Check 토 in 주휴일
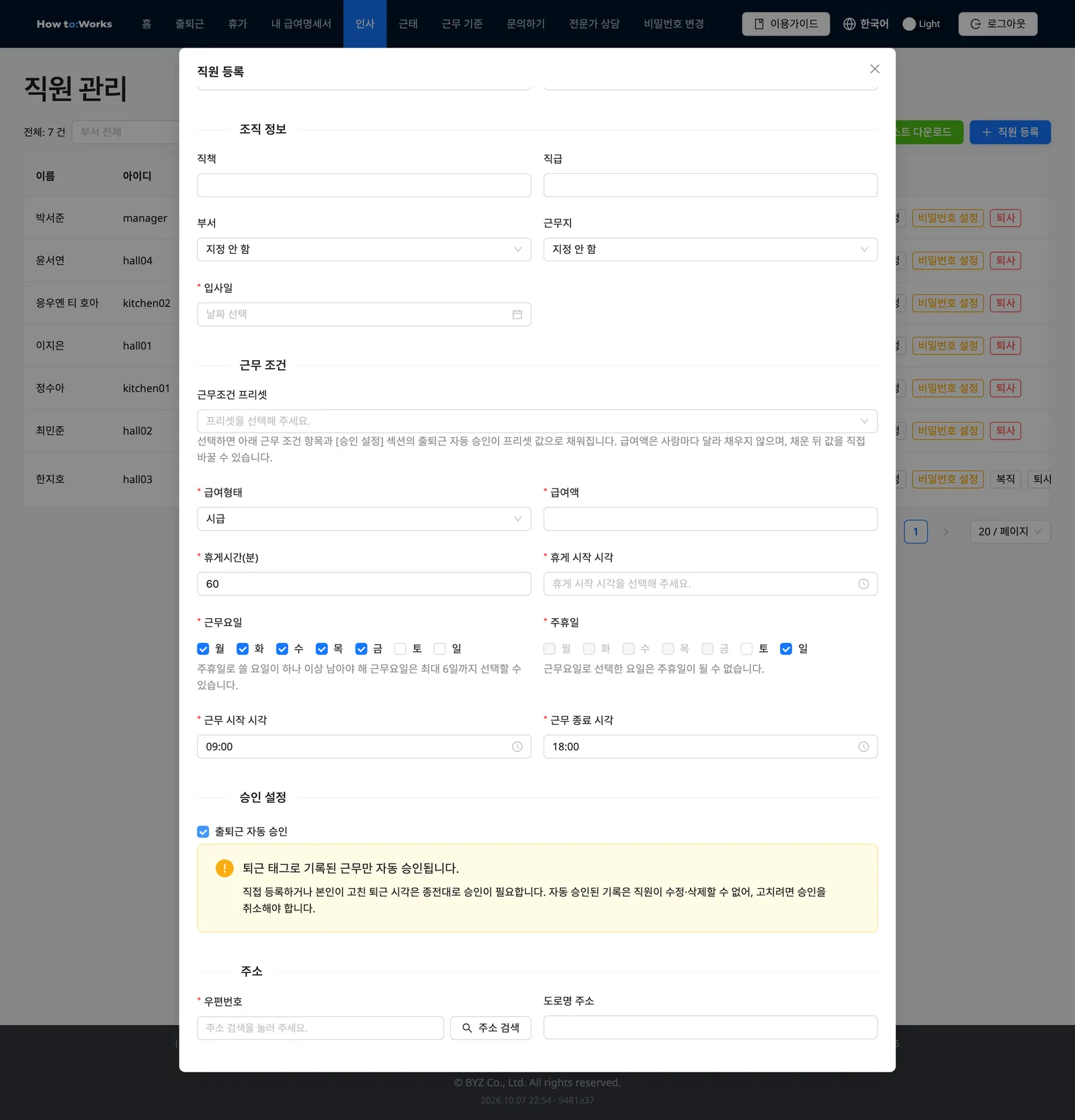The width and height of the screenshot is (1075, 1120). click(x=746, y=649)
